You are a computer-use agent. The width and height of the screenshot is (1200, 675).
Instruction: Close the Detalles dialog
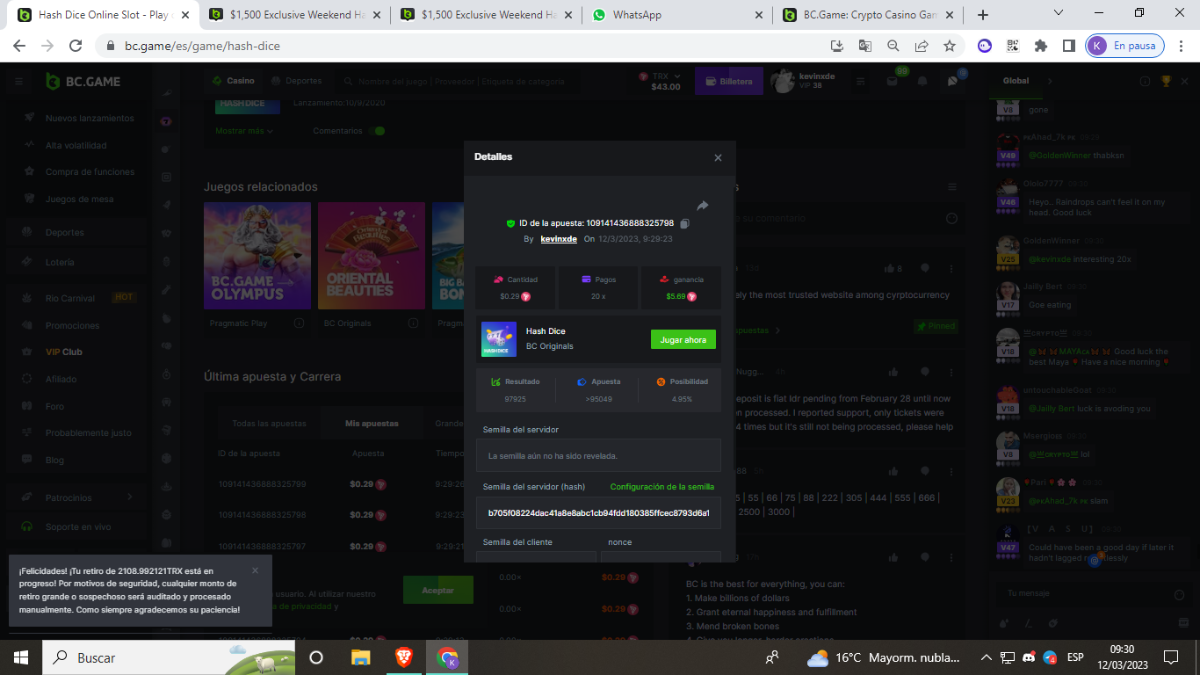coord(717,158)
